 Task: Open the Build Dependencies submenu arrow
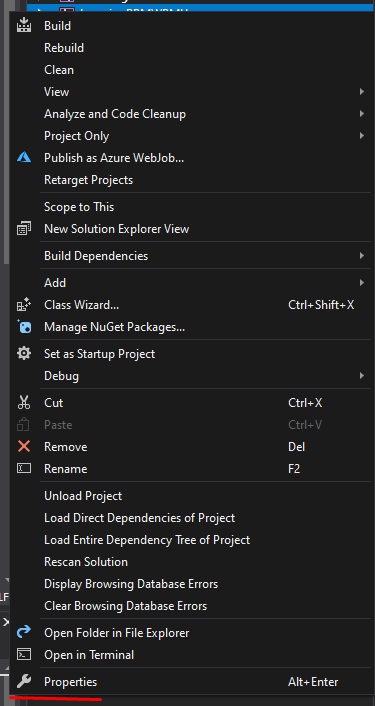click(x=361, y=256)
